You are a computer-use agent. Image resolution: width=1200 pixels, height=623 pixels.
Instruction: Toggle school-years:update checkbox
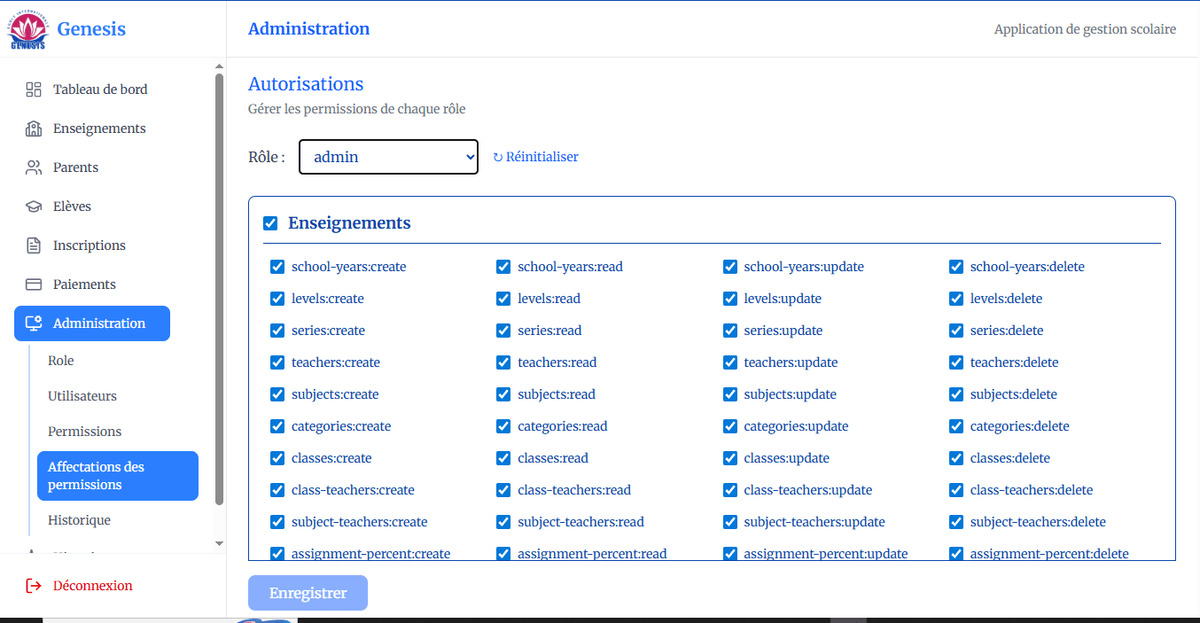730,267
